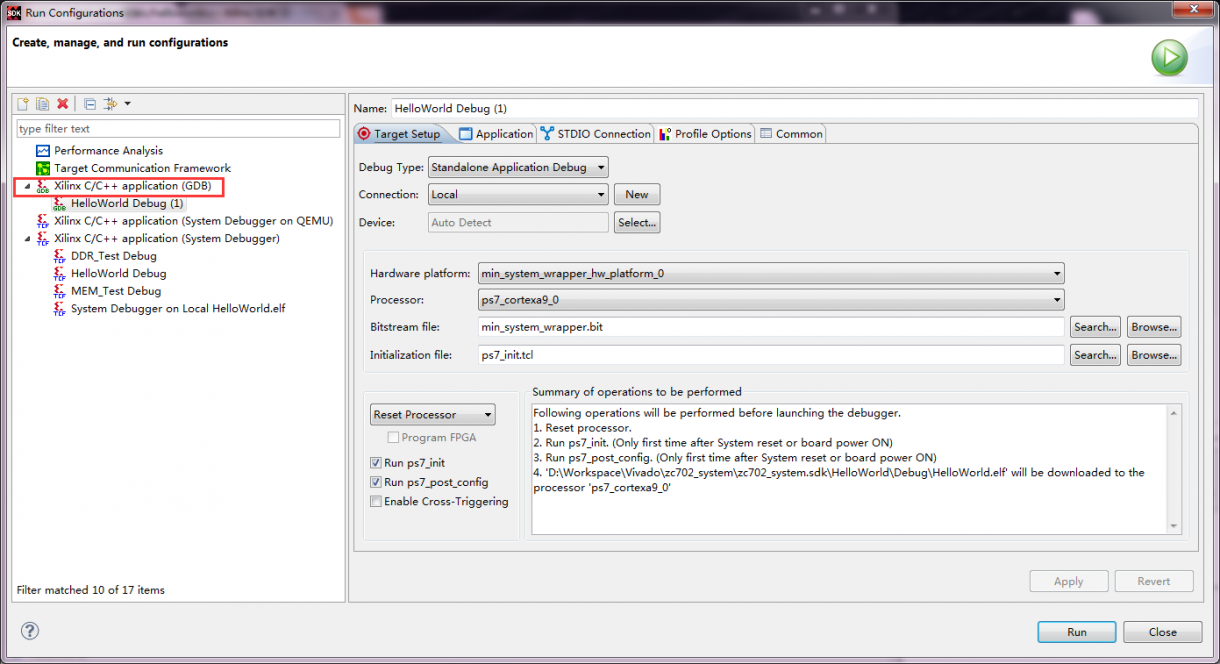The width and height of the screenshot is (1220, 664).
Task: Click the configuration Name field
Action: pos(793,108)
